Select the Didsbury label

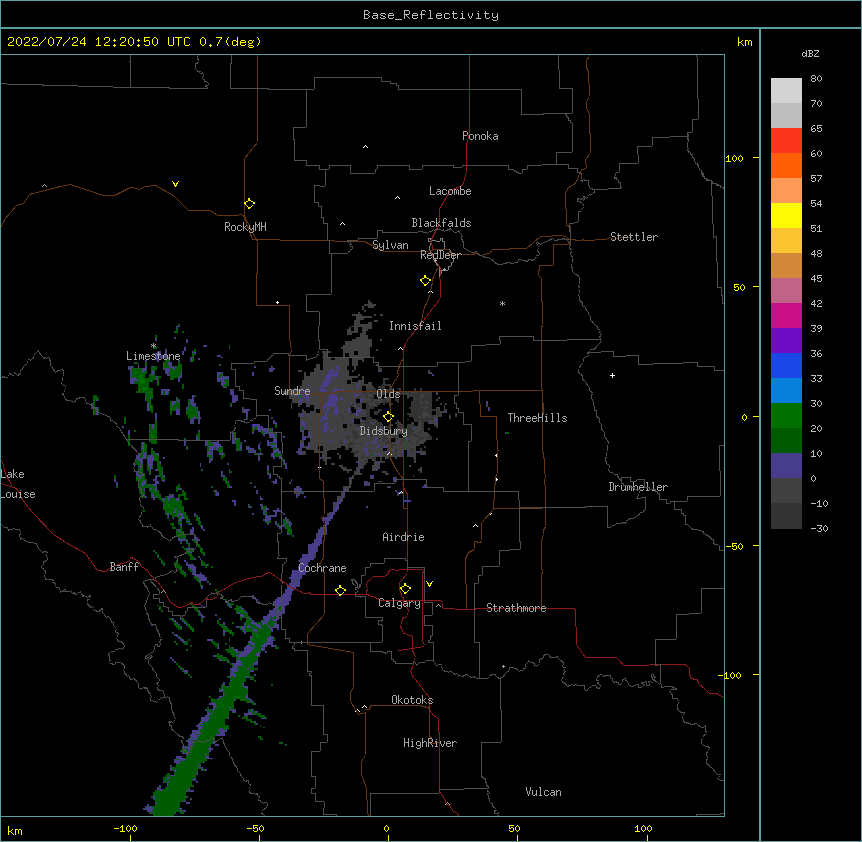click(x=384, y=431)
